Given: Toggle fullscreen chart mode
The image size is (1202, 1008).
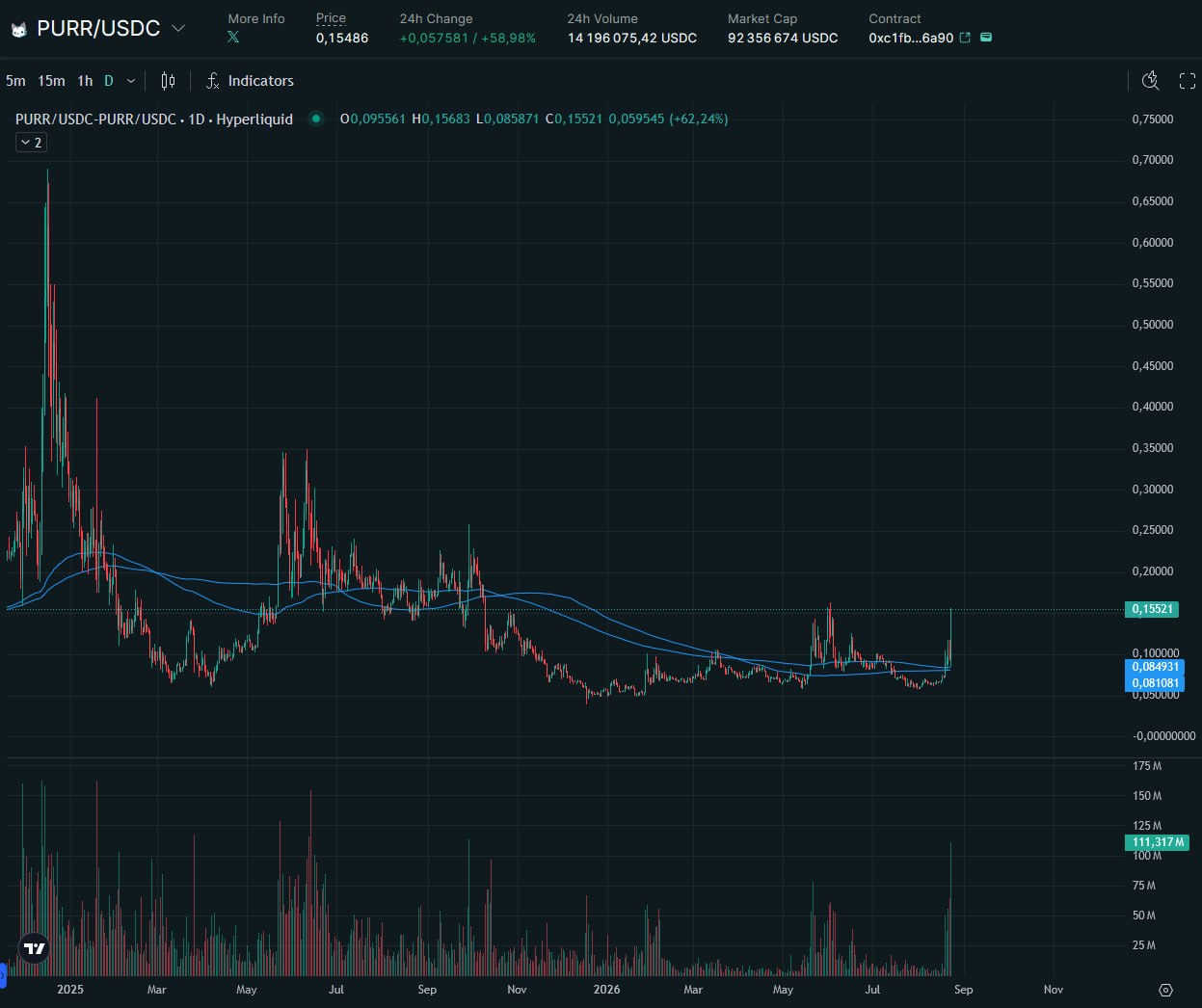Looking at the screenshot, I should (1188, 81).
